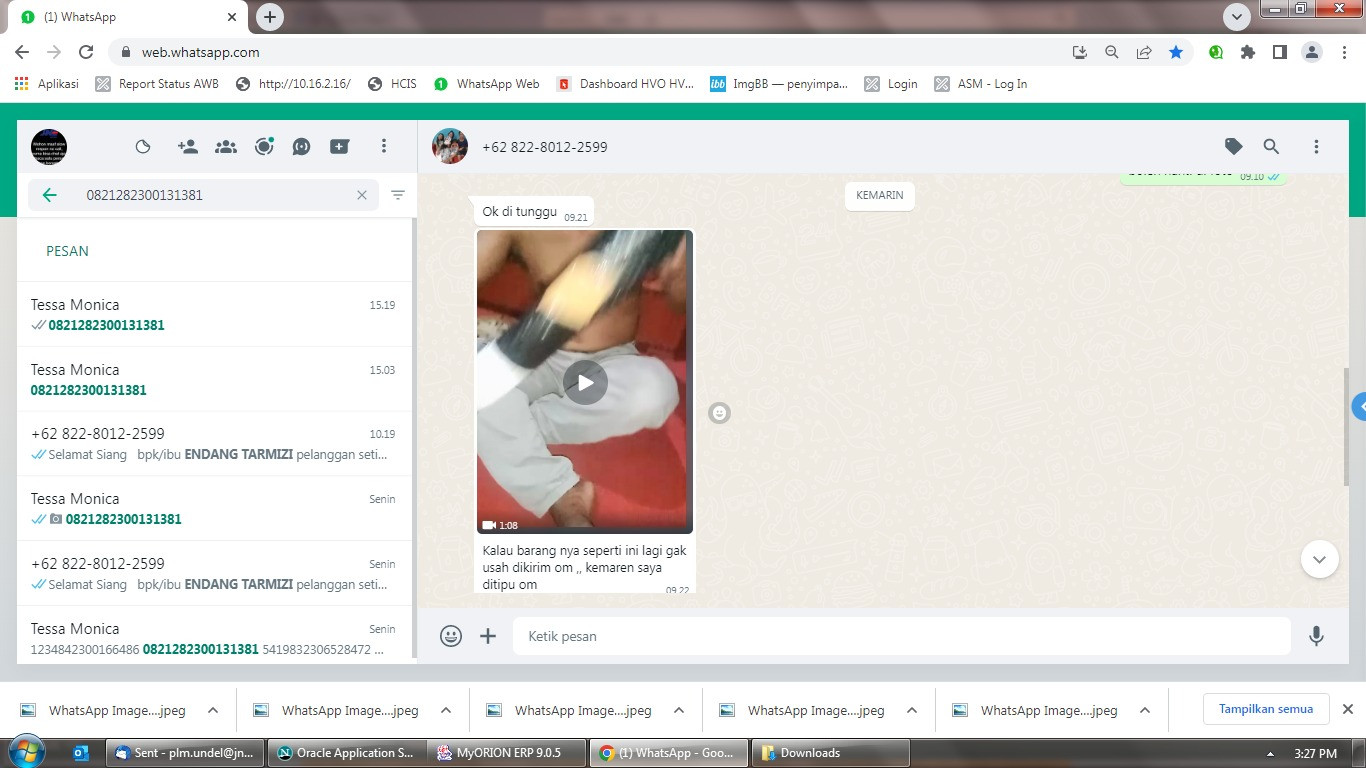Open the channels/broadcast chat bubble icon

[302, 147]
